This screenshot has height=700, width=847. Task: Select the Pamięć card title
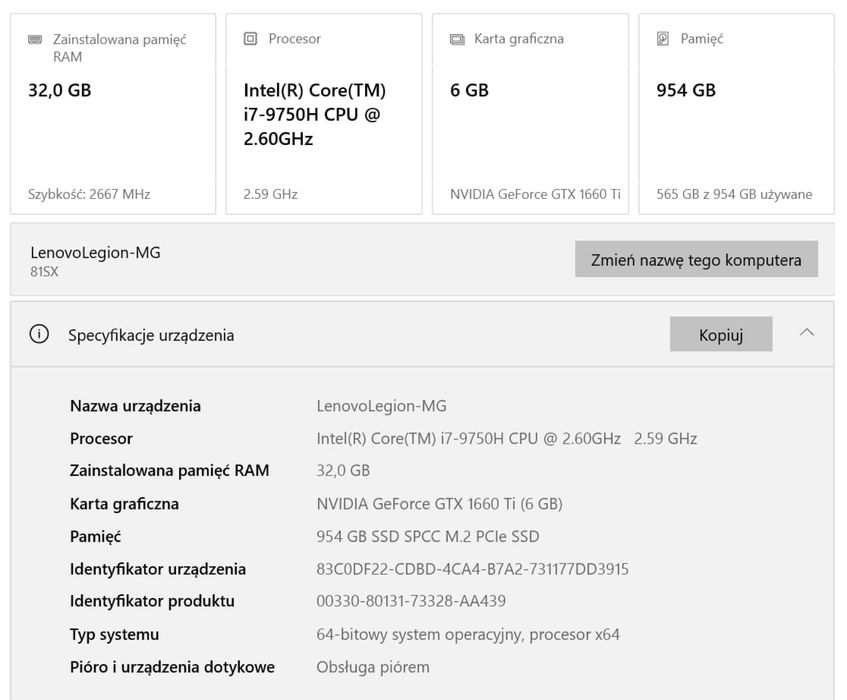point(702,39)
